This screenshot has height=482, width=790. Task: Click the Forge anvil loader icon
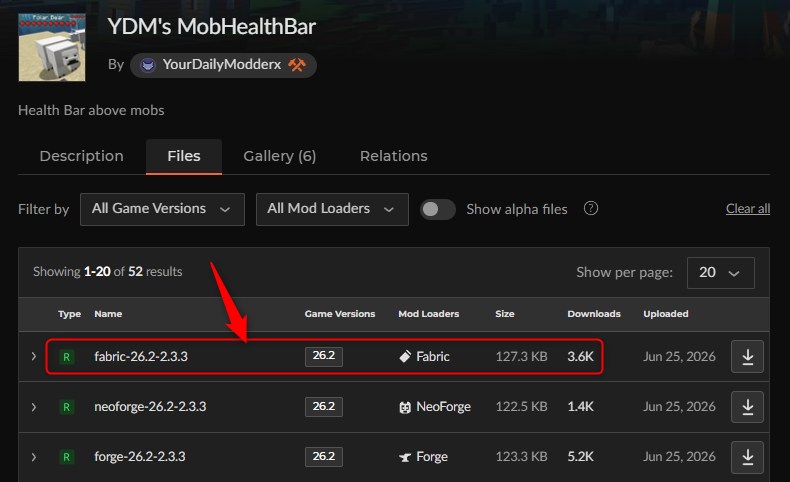(x=405, y=457)
